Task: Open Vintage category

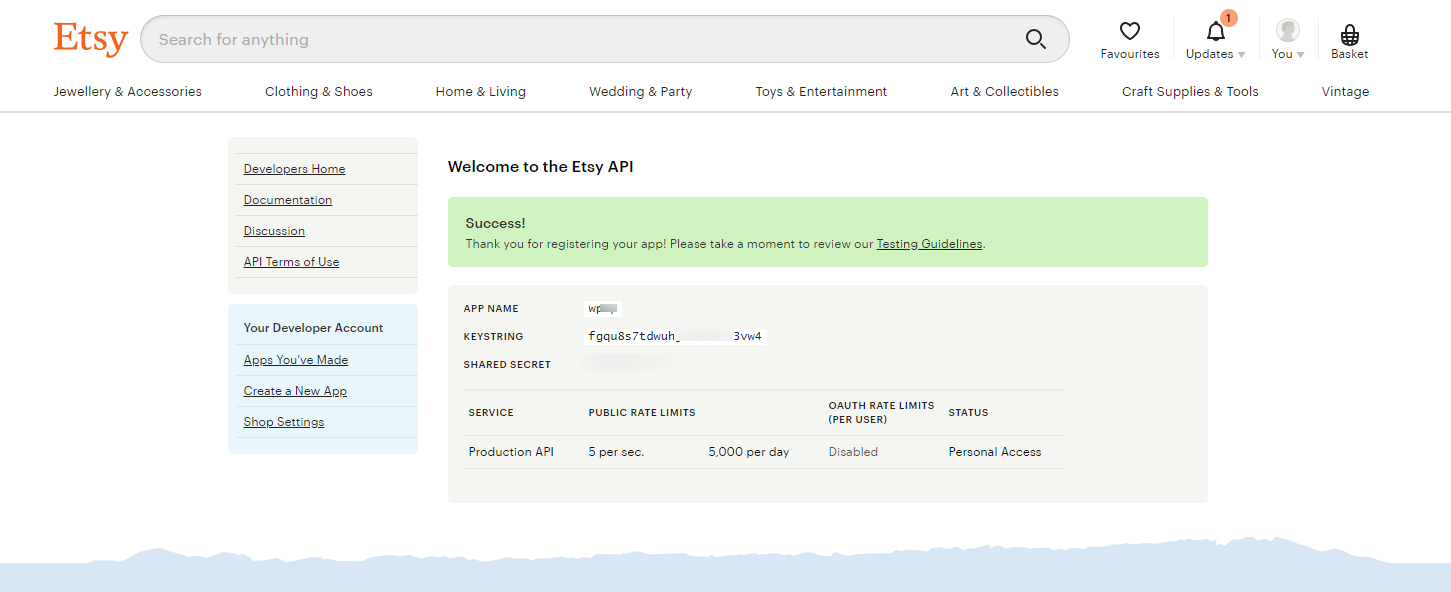Action: [1345, 91]
